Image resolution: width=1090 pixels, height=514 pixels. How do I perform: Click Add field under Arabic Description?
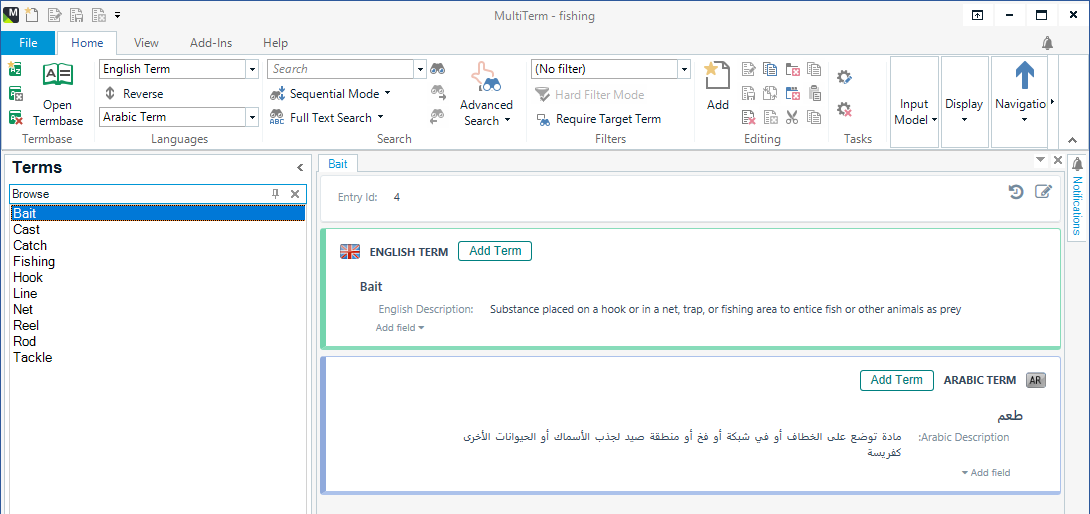(986, 473)
